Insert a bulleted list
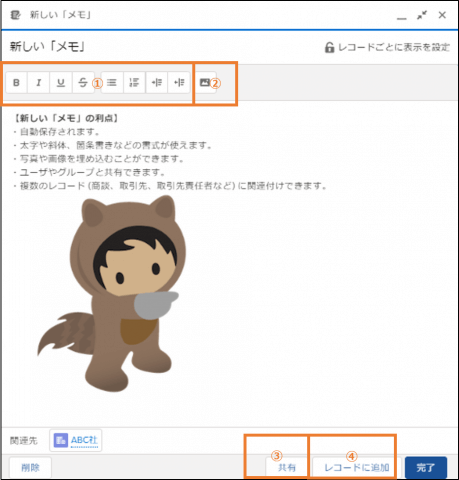 (x=112, y=82)
